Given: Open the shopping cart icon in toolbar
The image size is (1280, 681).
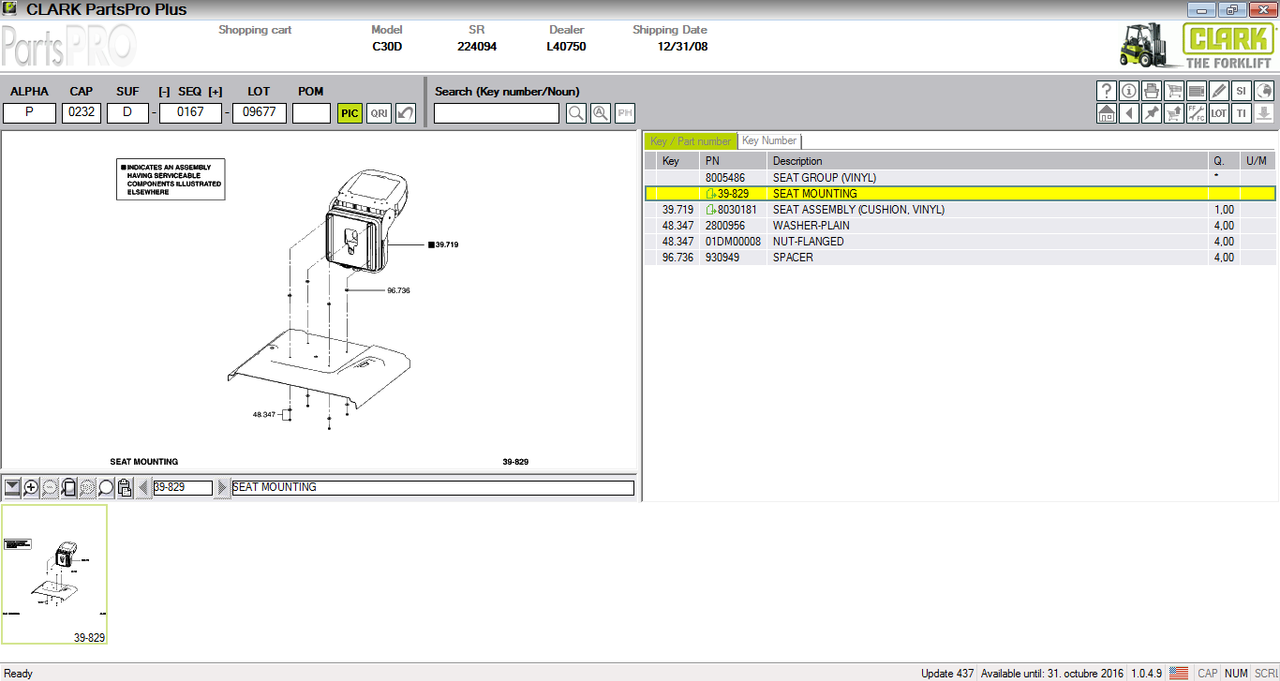Looking at the screenshot, I should coord(1174,91).
